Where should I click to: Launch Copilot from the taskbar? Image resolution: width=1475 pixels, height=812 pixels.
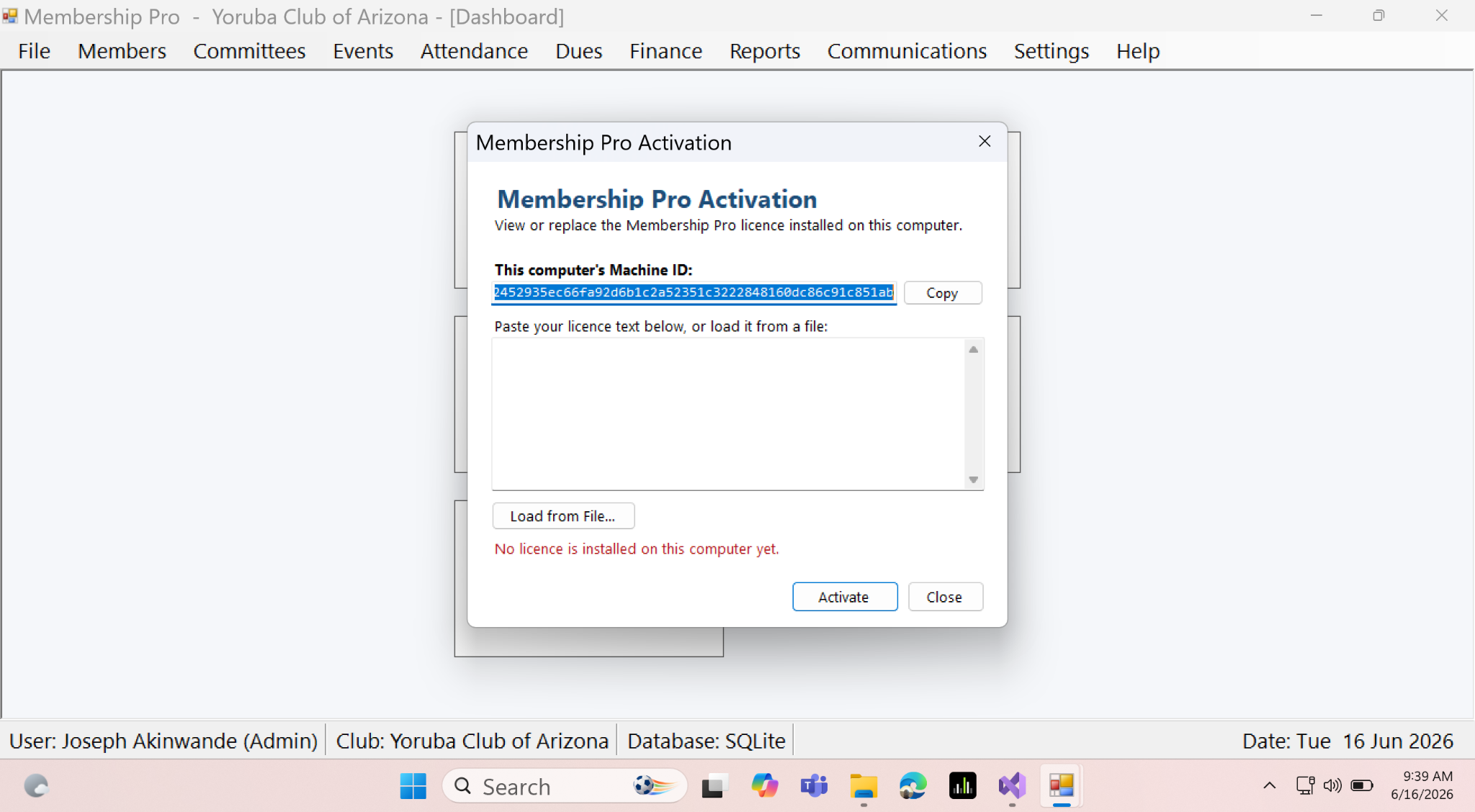764,786
